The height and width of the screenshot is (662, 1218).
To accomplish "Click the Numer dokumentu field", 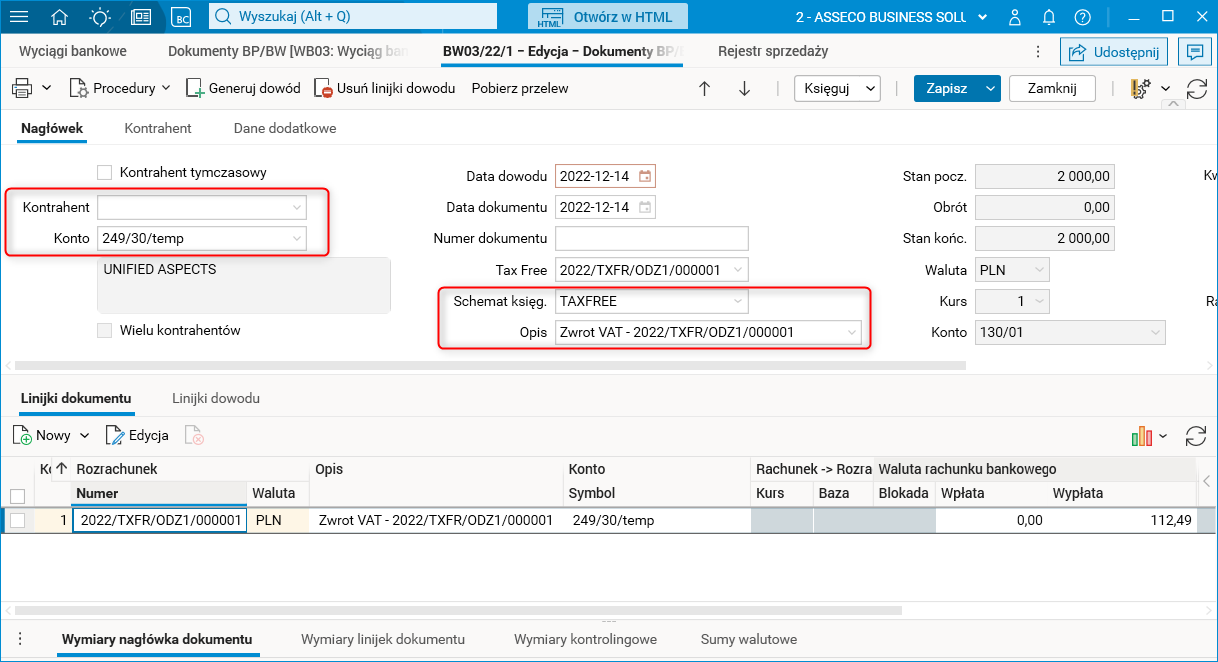I will pos(652,238).
